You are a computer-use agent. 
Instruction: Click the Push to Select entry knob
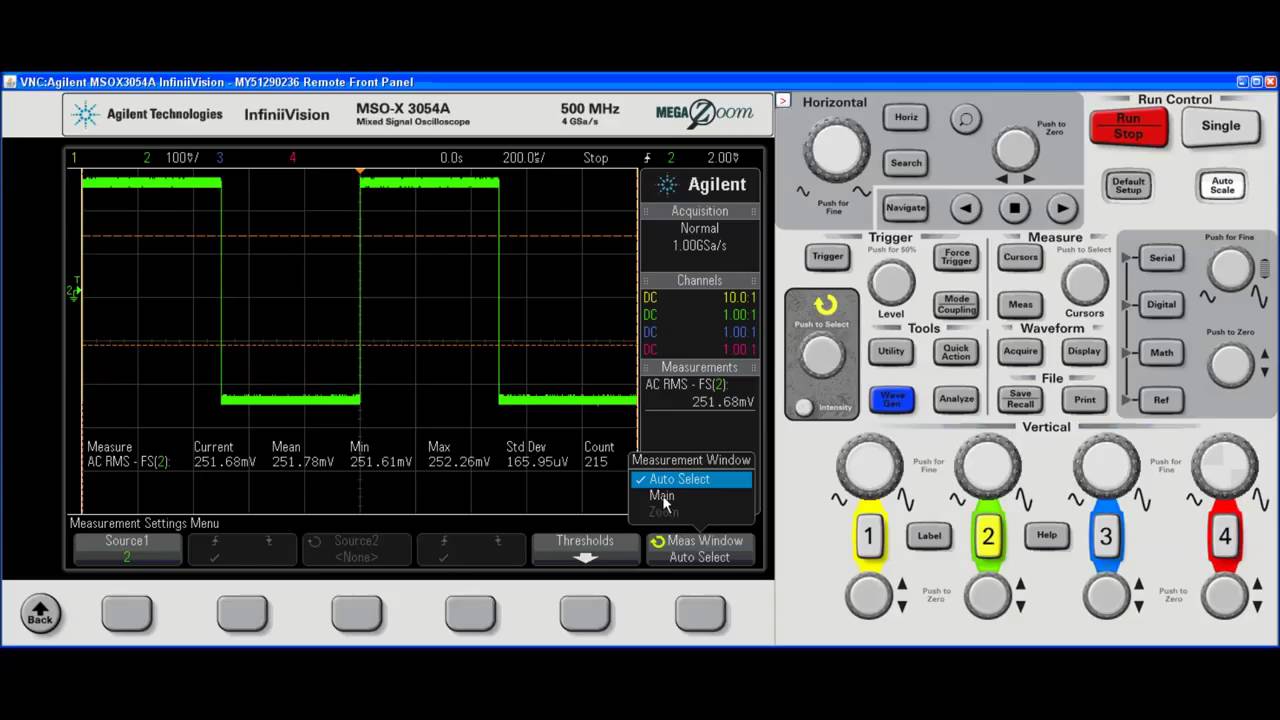click(822, 355)
